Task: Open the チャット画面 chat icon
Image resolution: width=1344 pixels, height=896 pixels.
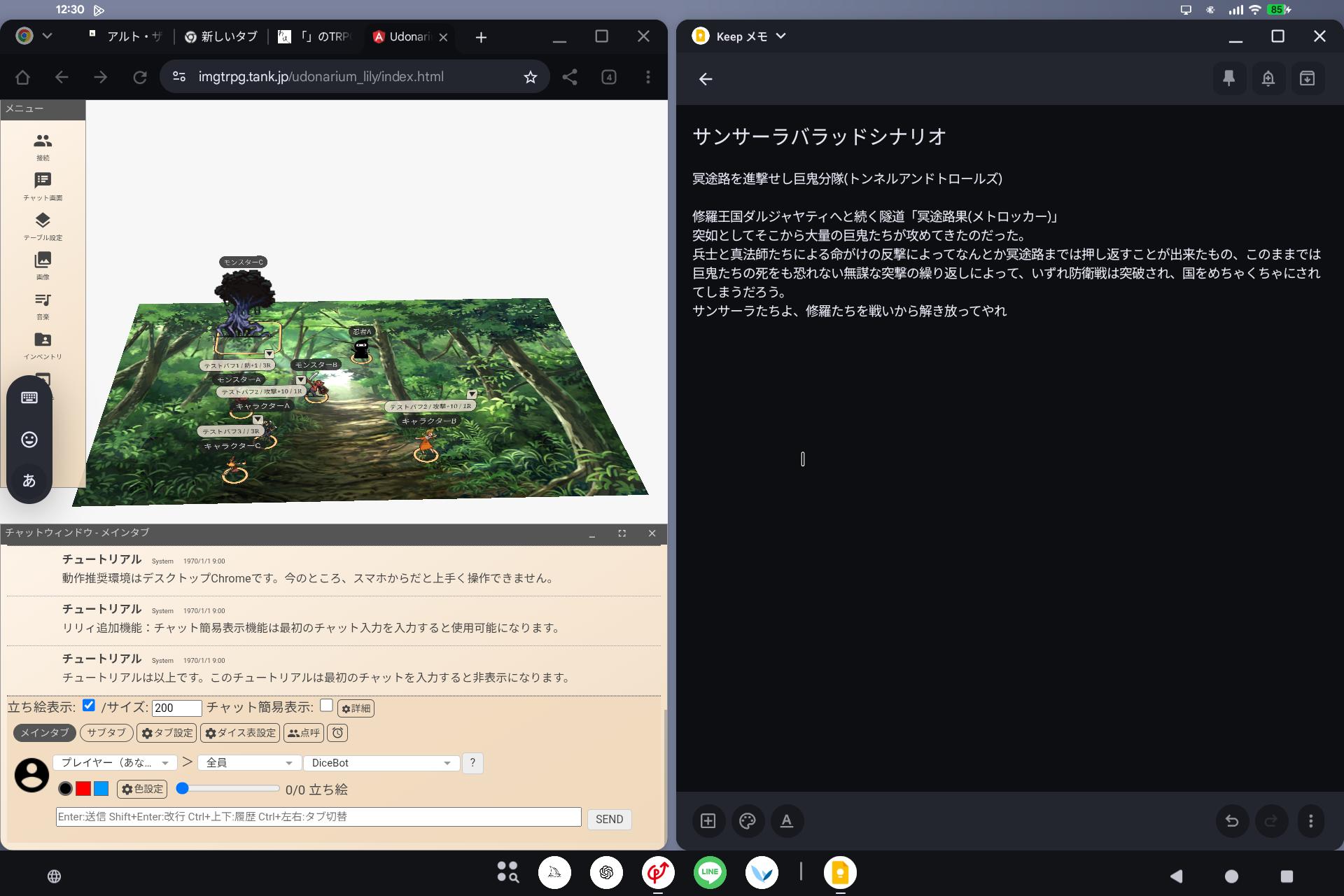Action: [x=43, y=181]
